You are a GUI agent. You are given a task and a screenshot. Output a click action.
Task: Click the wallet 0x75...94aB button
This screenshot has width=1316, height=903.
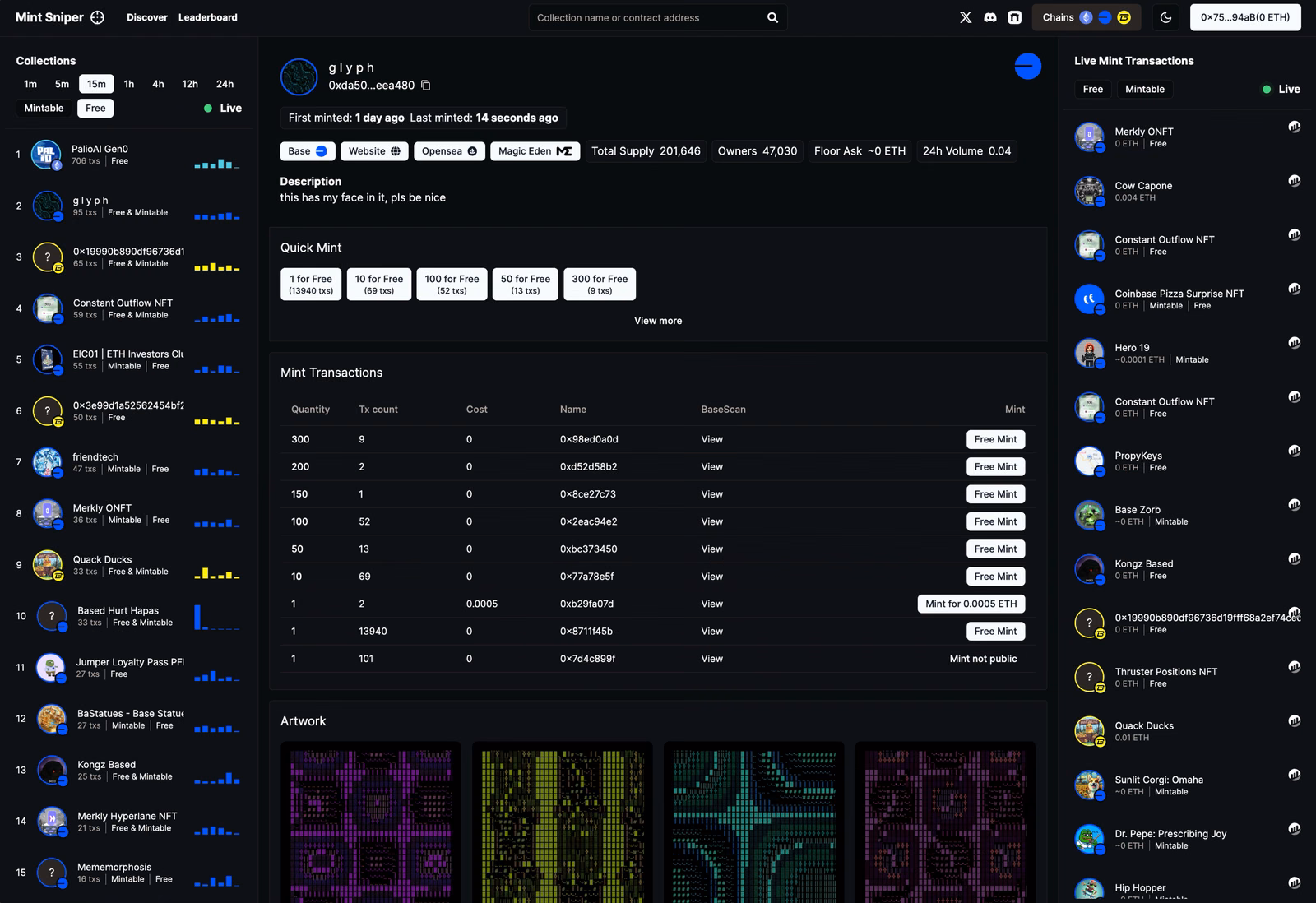pos(1245,17)
